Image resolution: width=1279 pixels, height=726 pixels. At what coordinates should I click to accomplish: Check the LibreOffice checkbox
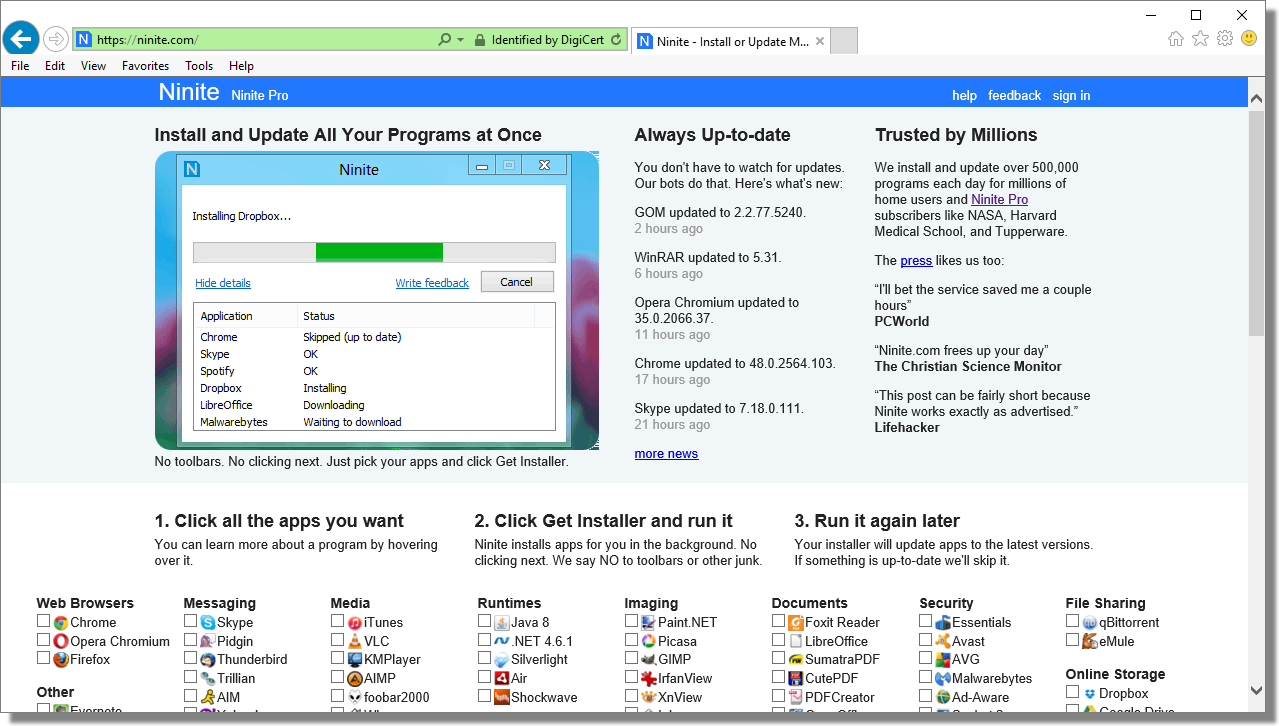[779, 640]
